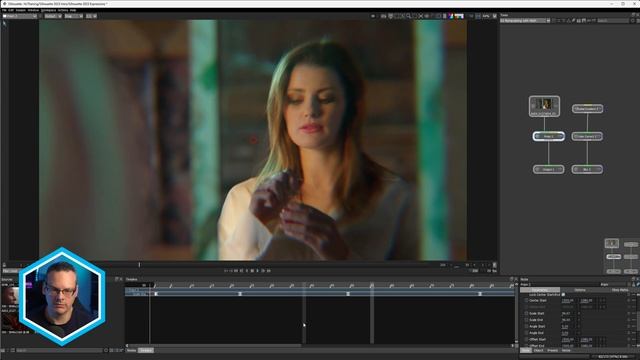Select the Prism 1 node in the tree
Image resolution: width=640 pixels, height=360 pixels.
pos(549,136)
